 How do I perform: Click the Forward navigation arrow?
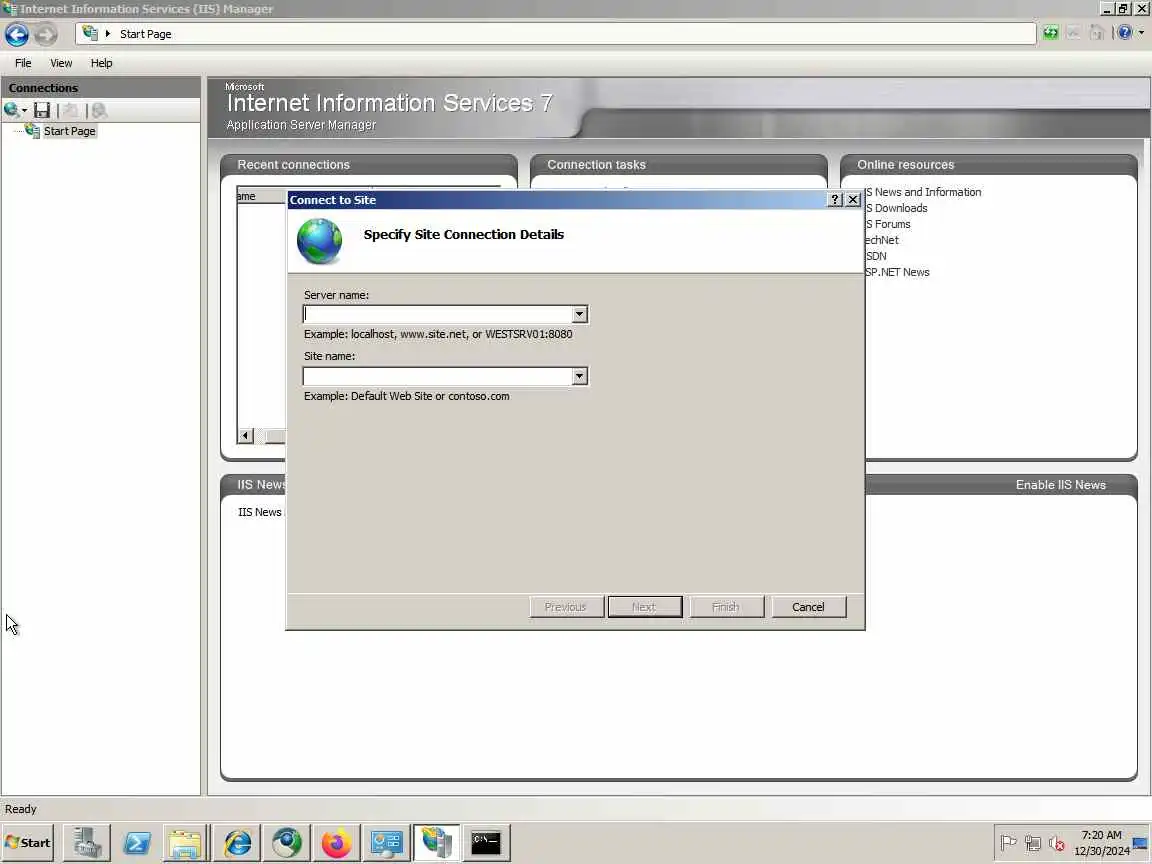coord(46,34)
